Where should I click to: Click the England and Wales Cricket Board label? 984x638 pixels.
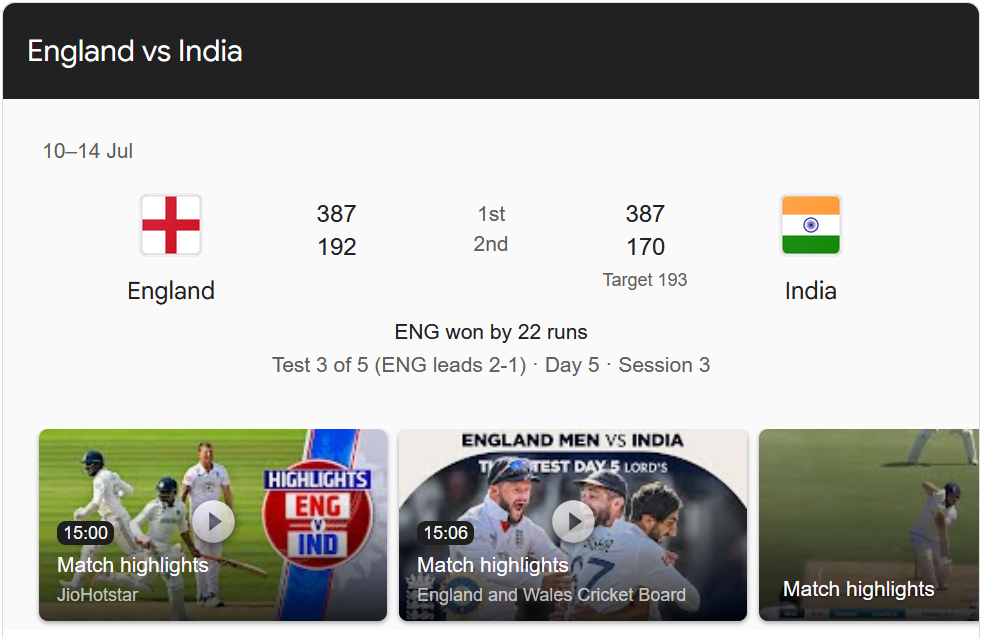click(x=552, y=595)
